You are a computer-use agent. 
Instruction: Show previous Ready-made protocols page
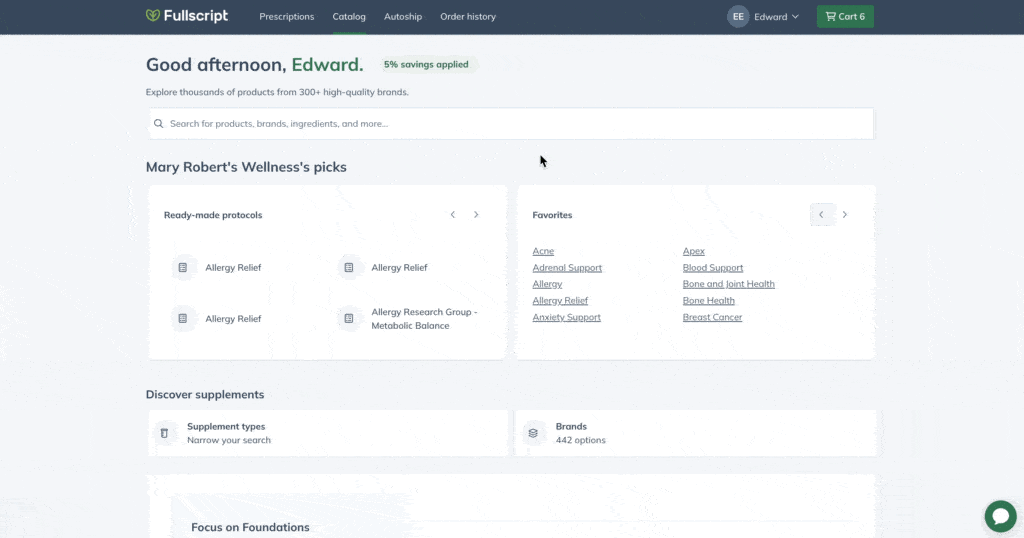click(x=453, y=215)
